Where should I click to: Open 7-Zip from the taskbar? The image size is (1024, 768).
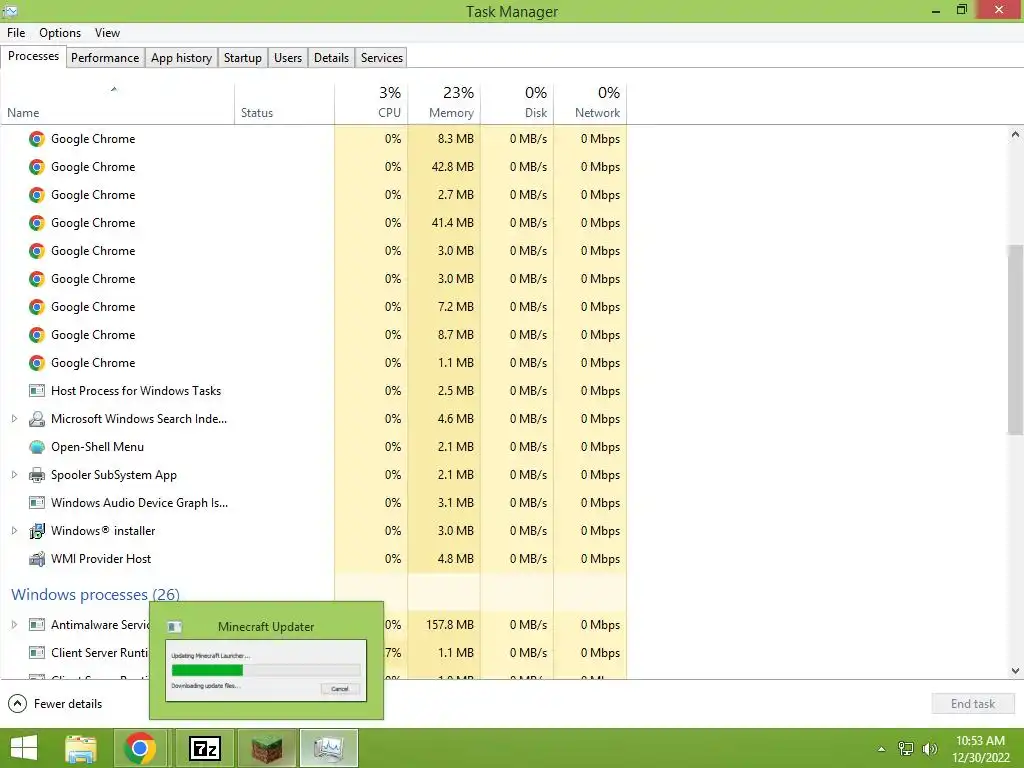pyautogui.click(x=204, y=748)
